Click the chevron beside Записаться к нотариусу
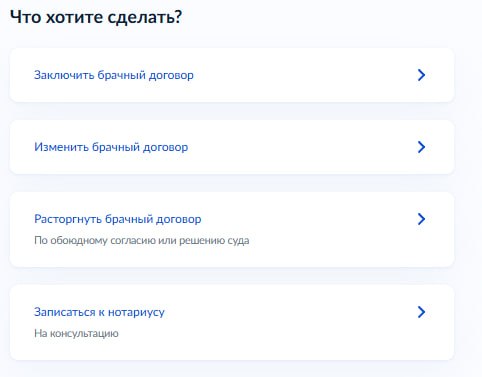Screen dimensions: 482x377 click(x=421, y=312)
